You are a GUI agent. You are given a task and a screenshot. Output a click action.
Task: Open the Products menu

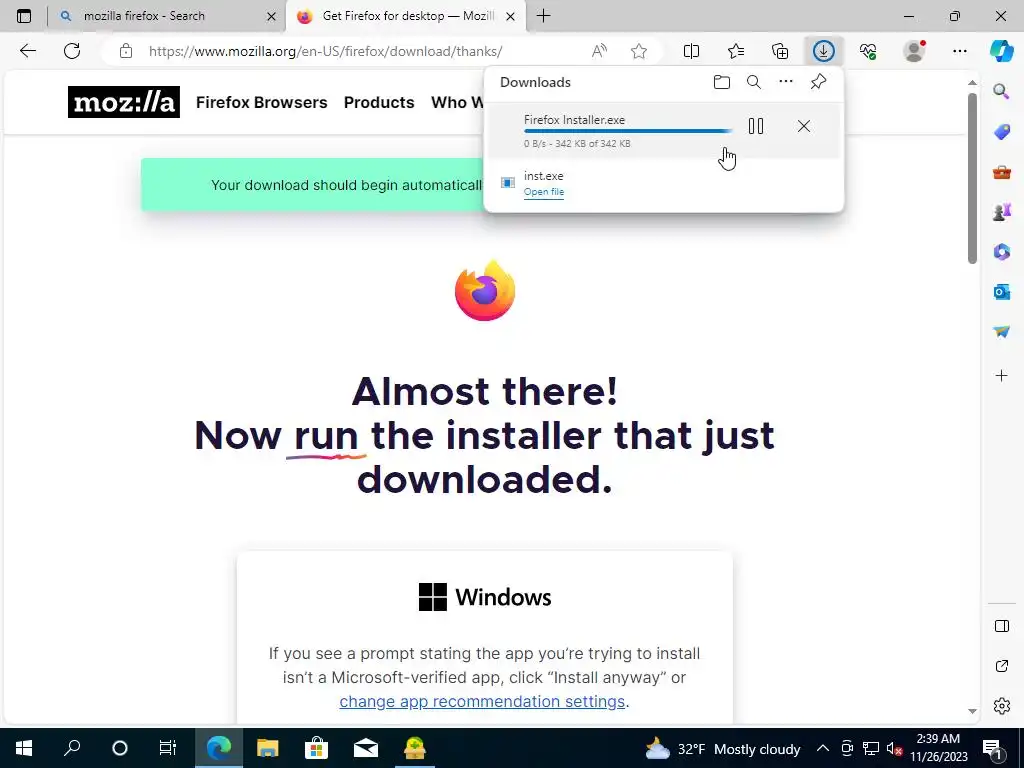click(379, 103)
